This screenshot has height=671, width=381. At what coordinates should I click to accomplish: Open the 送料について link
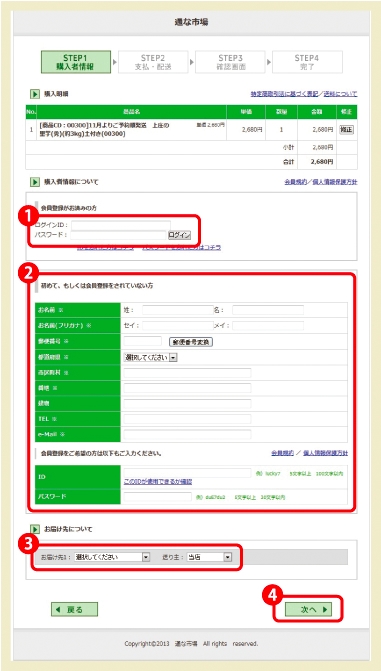coord(340,94)
